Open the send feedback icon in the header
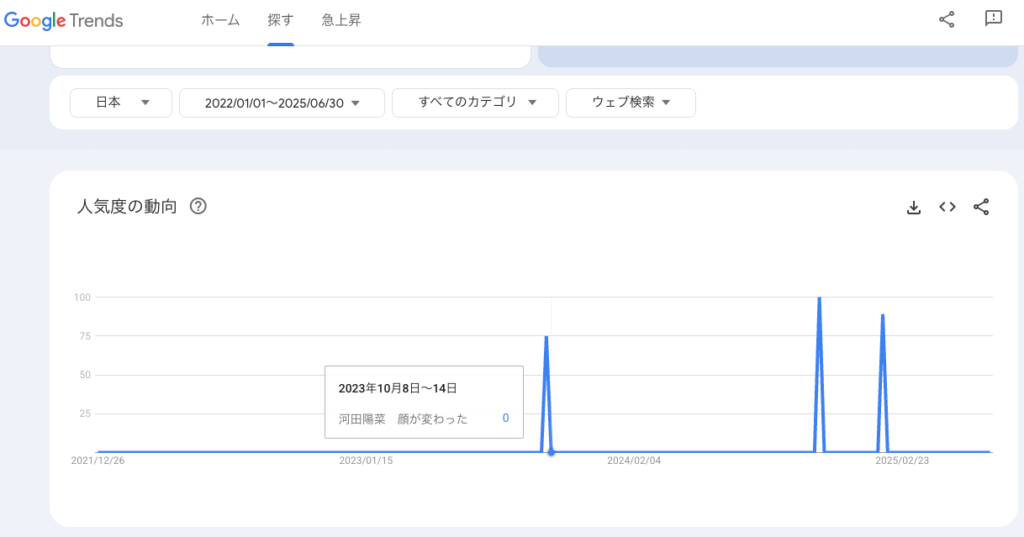This screenshot has width=1024, height=537. [x=993, y=19]
